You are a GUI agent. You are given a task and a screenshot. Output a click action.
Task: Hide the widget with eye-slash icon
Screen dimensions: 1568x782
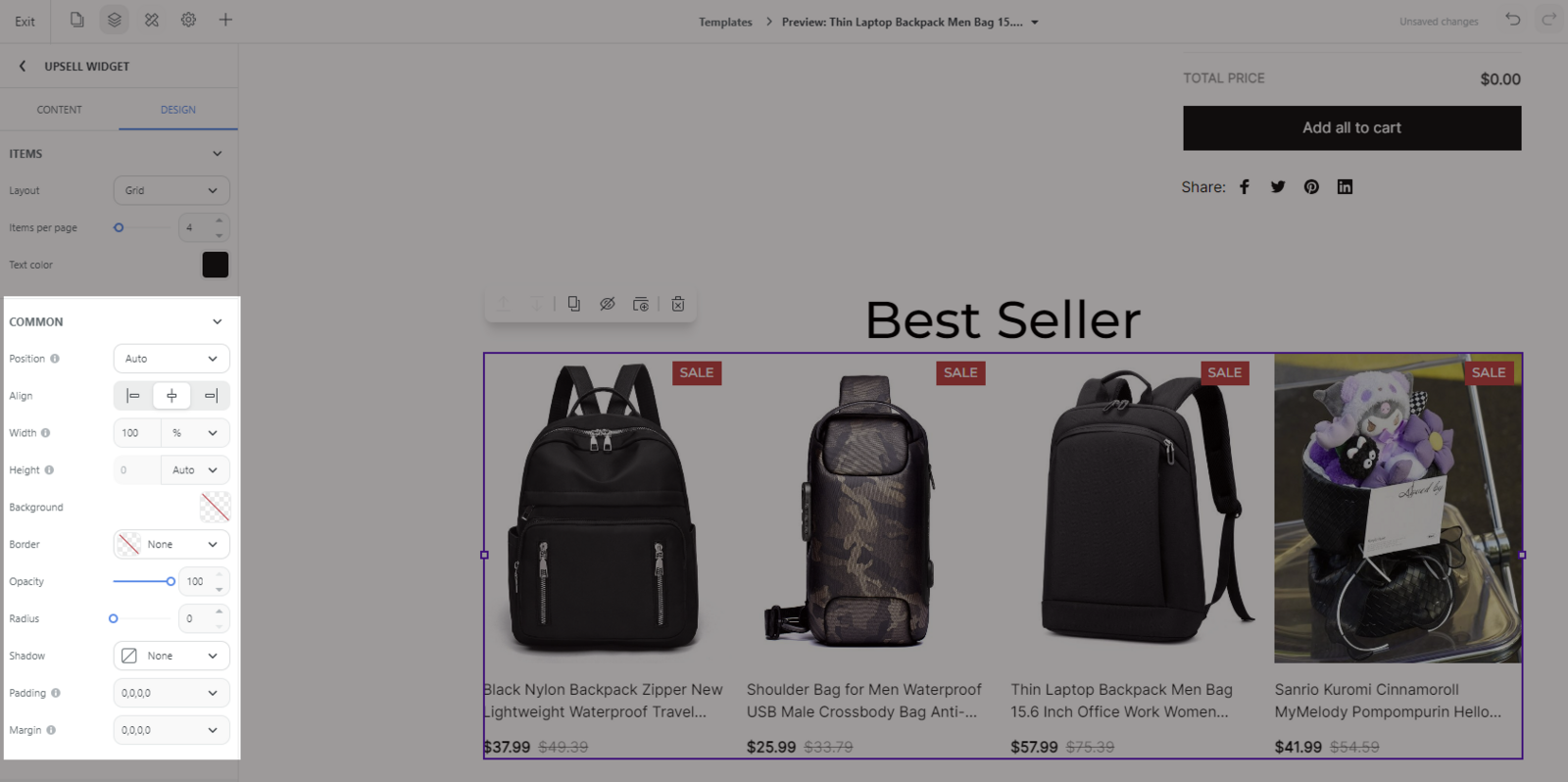tap(608, 304)
